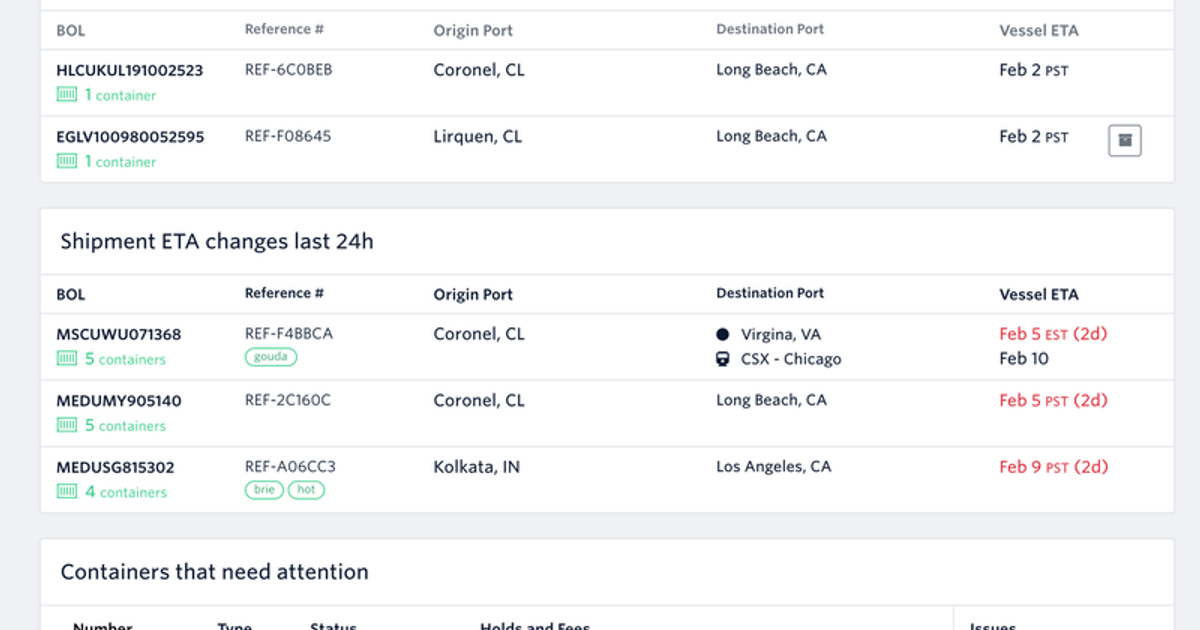Open the Shipment ETA changes last 24h section
The height and width of the screenshot is (630, 1200).
click(x=216, y=241)
